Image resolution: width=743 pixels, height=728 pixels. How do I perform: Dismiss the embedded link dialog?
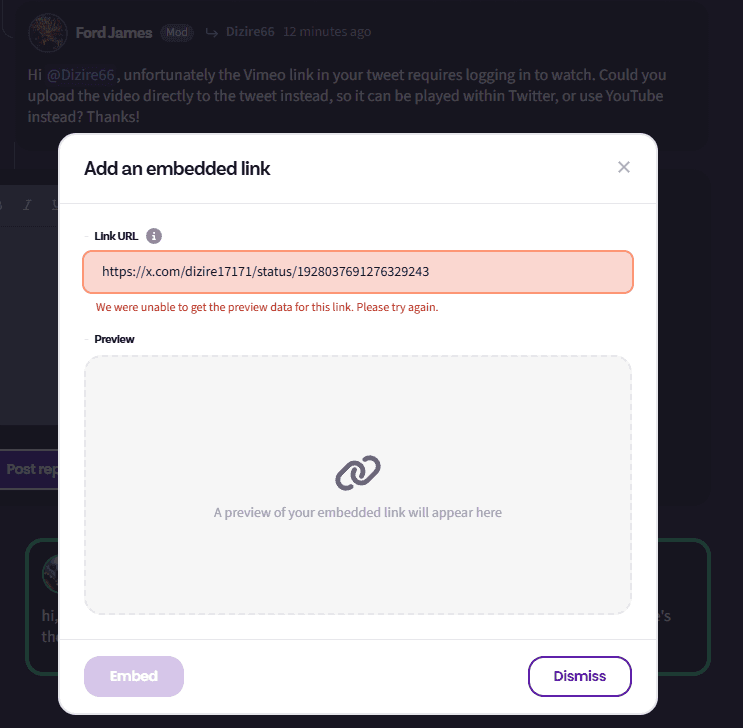(x=579, y=676)
